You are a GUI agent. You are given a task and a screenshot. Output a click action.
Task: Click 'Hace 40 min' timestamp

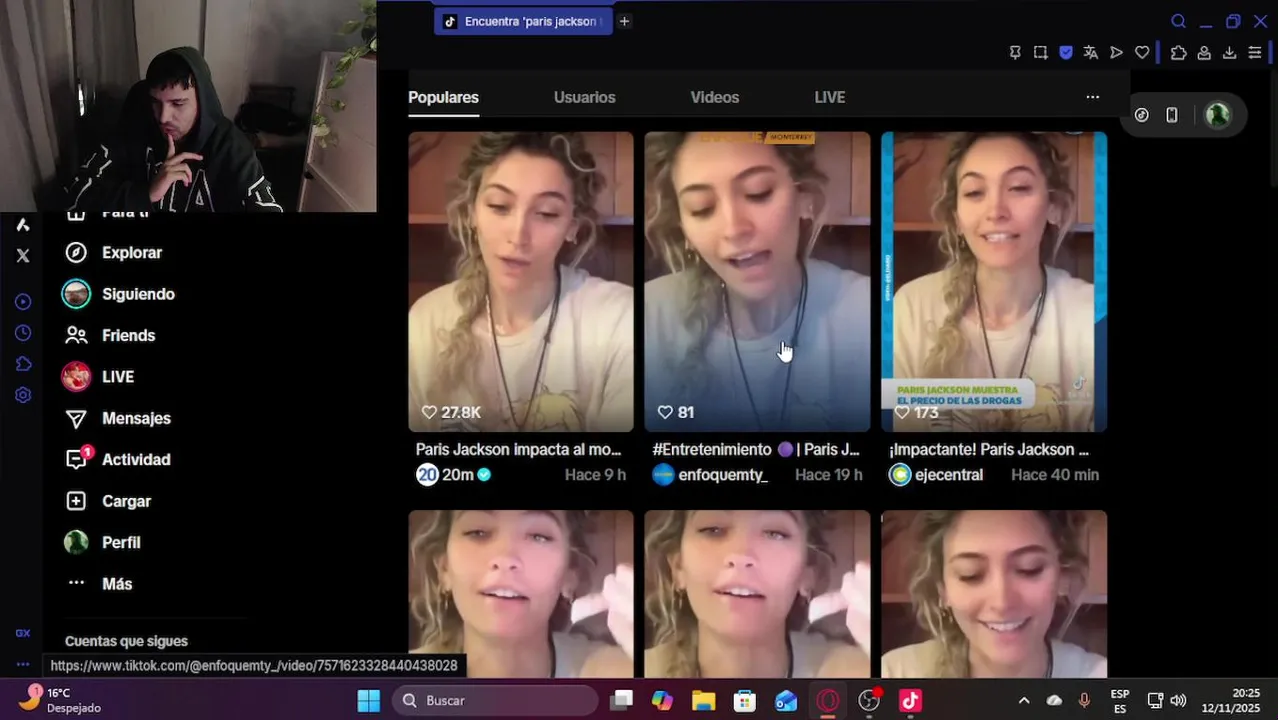(1055, 475)
